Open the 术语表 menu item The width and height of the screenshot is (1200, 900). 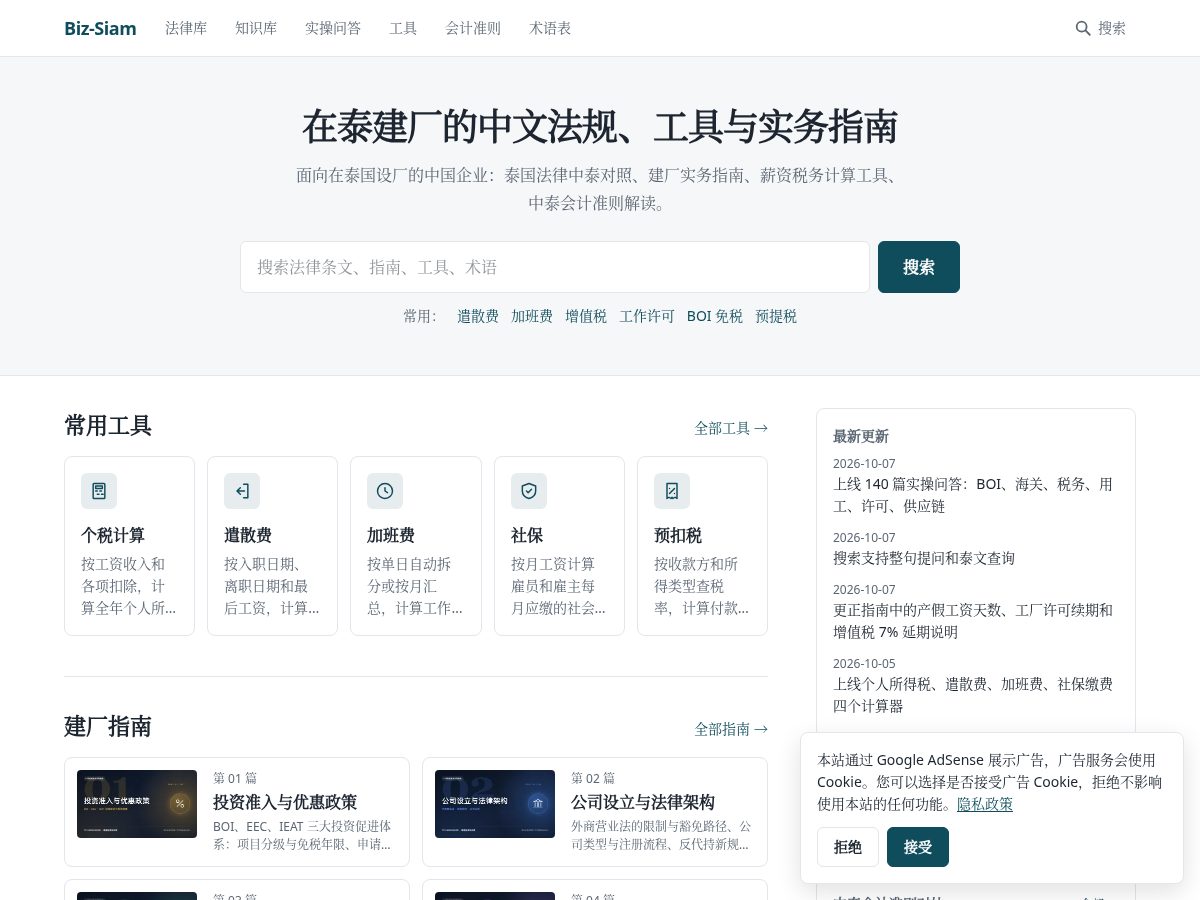(550, 28)
